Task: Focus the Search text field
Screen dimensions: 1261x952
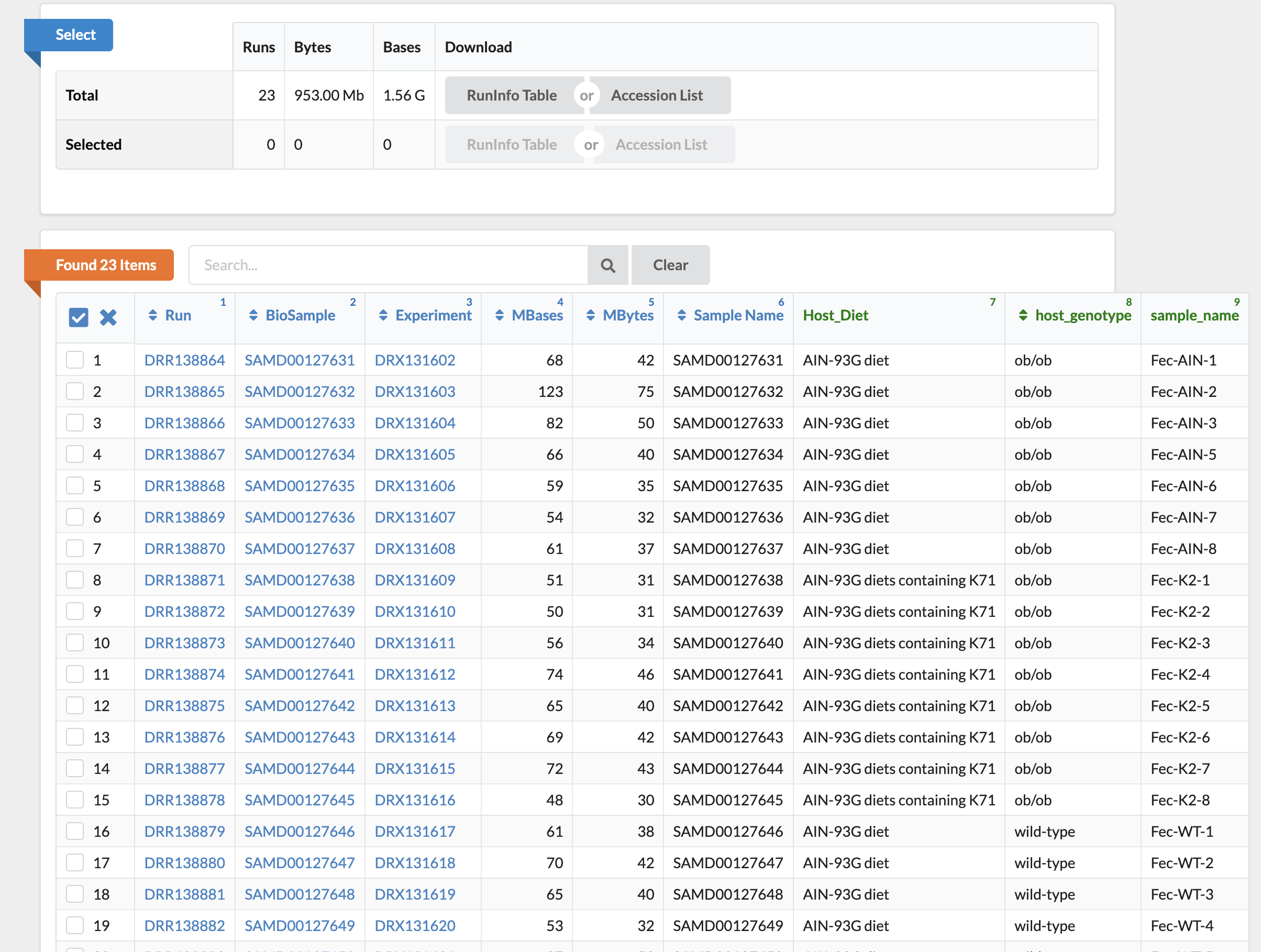Action: click(x=388, y=265)
